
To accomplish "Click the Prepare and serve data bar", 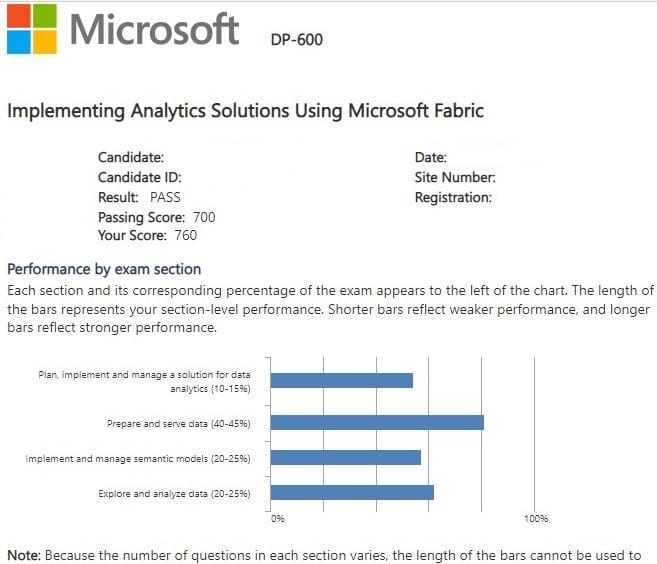I will point(377,423).
